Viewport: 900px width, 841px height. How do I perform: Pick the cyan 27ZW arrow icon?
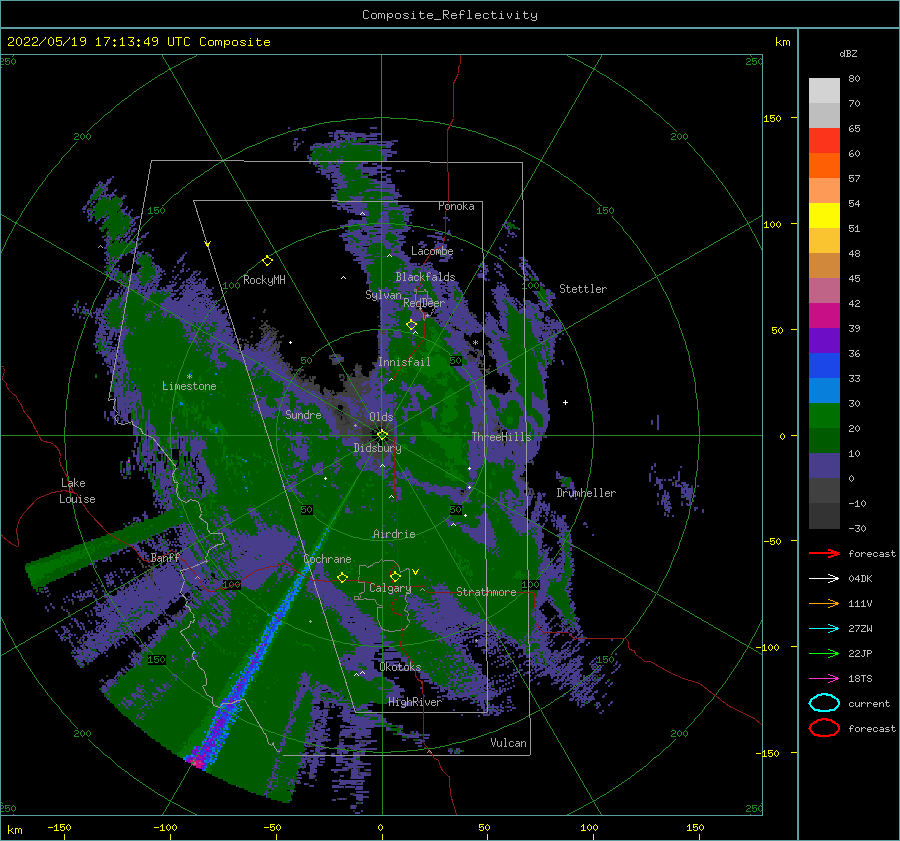(x=824, y=629)
